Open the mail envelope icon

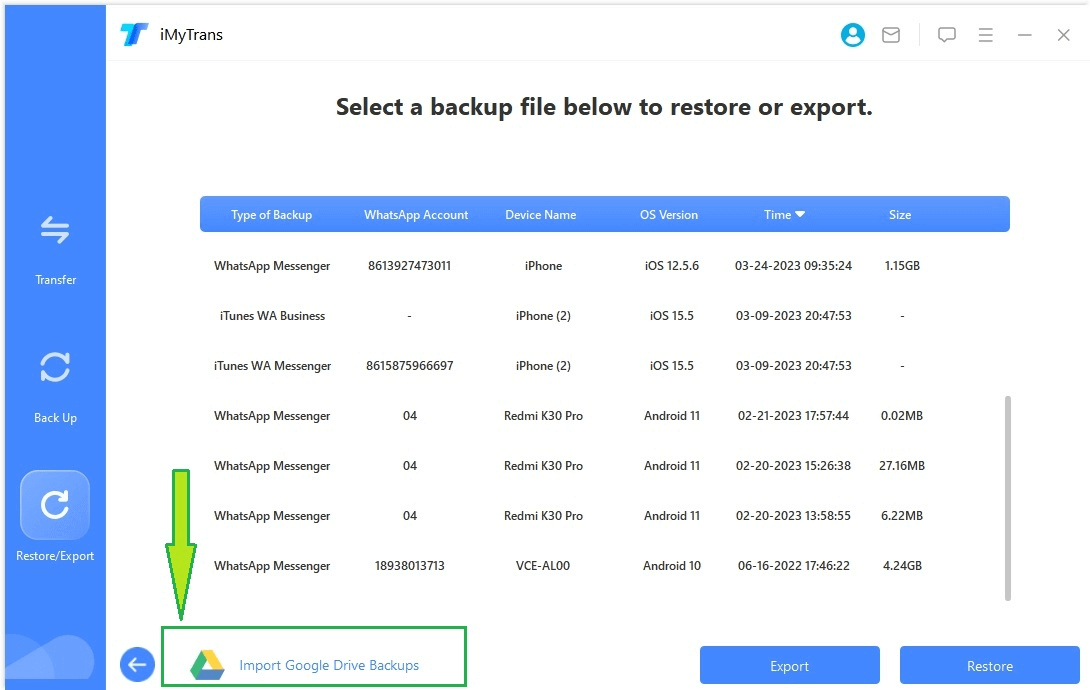tap(890, 35)
